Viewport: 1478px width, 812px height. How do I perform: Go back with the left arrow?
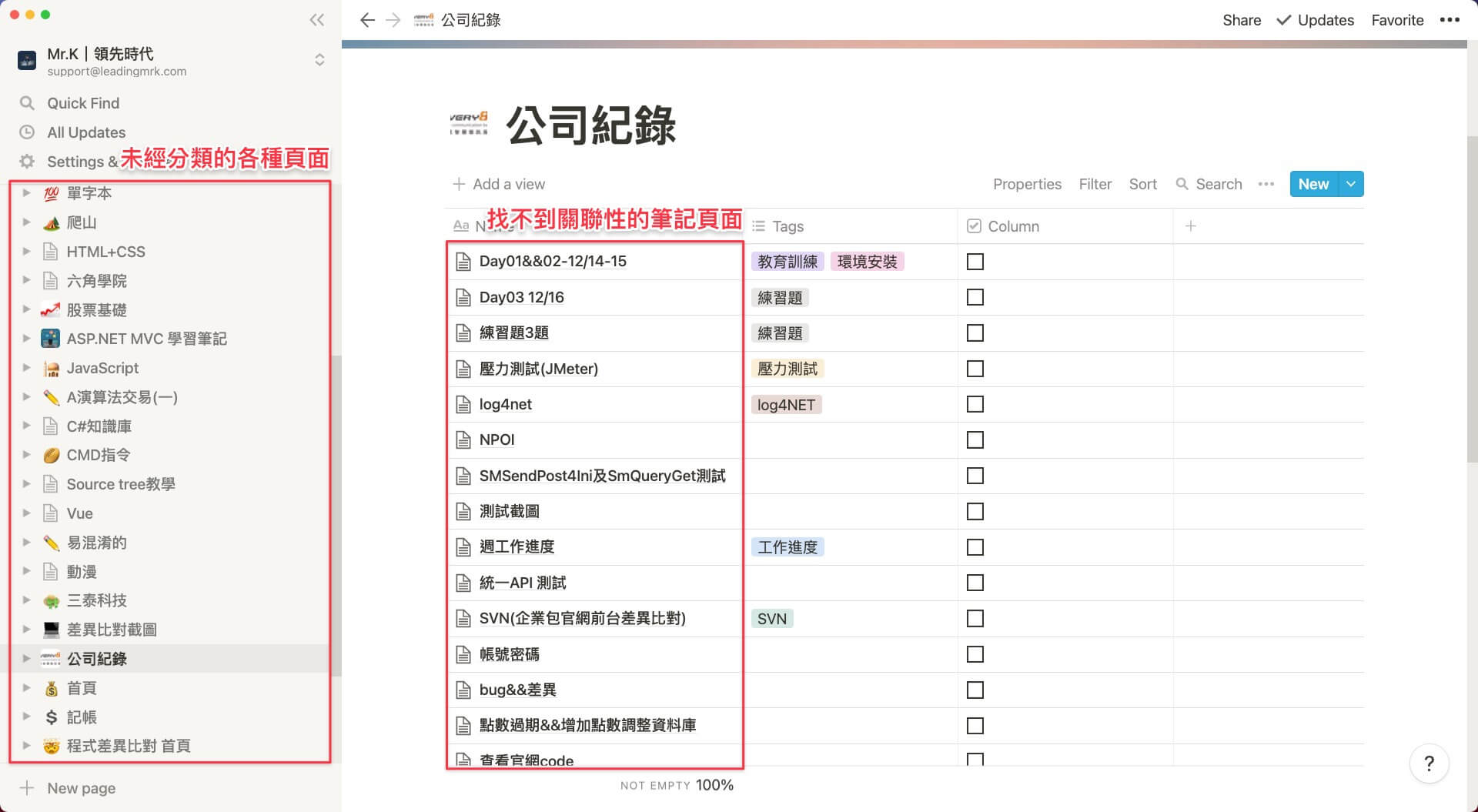click(x=367, y=20)
